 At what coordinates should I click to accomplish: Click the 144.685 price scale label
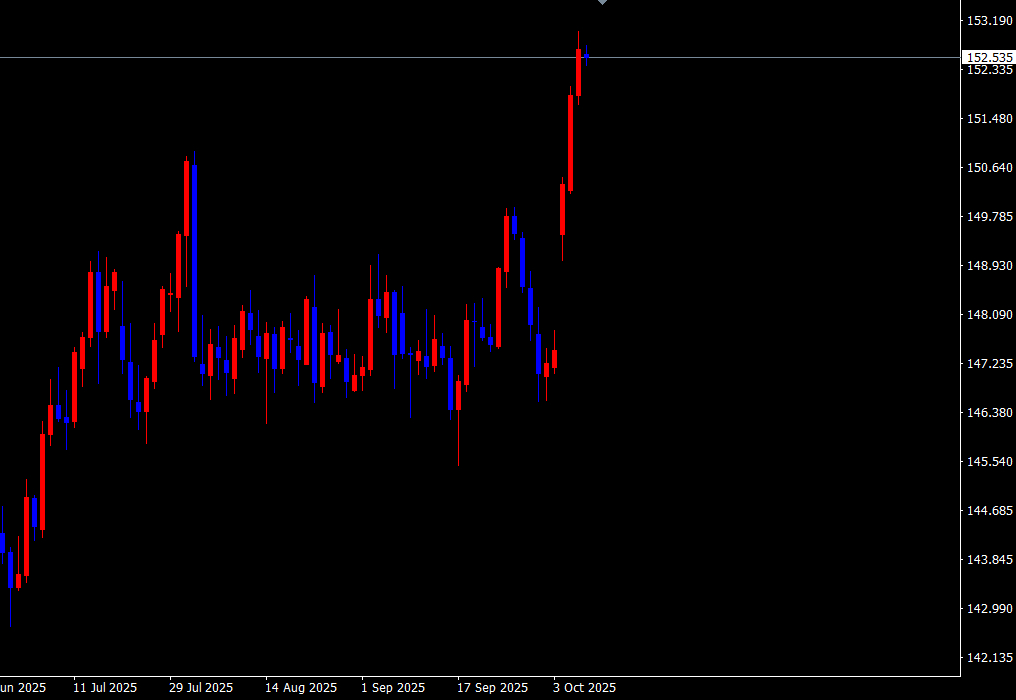coord(989,511)
